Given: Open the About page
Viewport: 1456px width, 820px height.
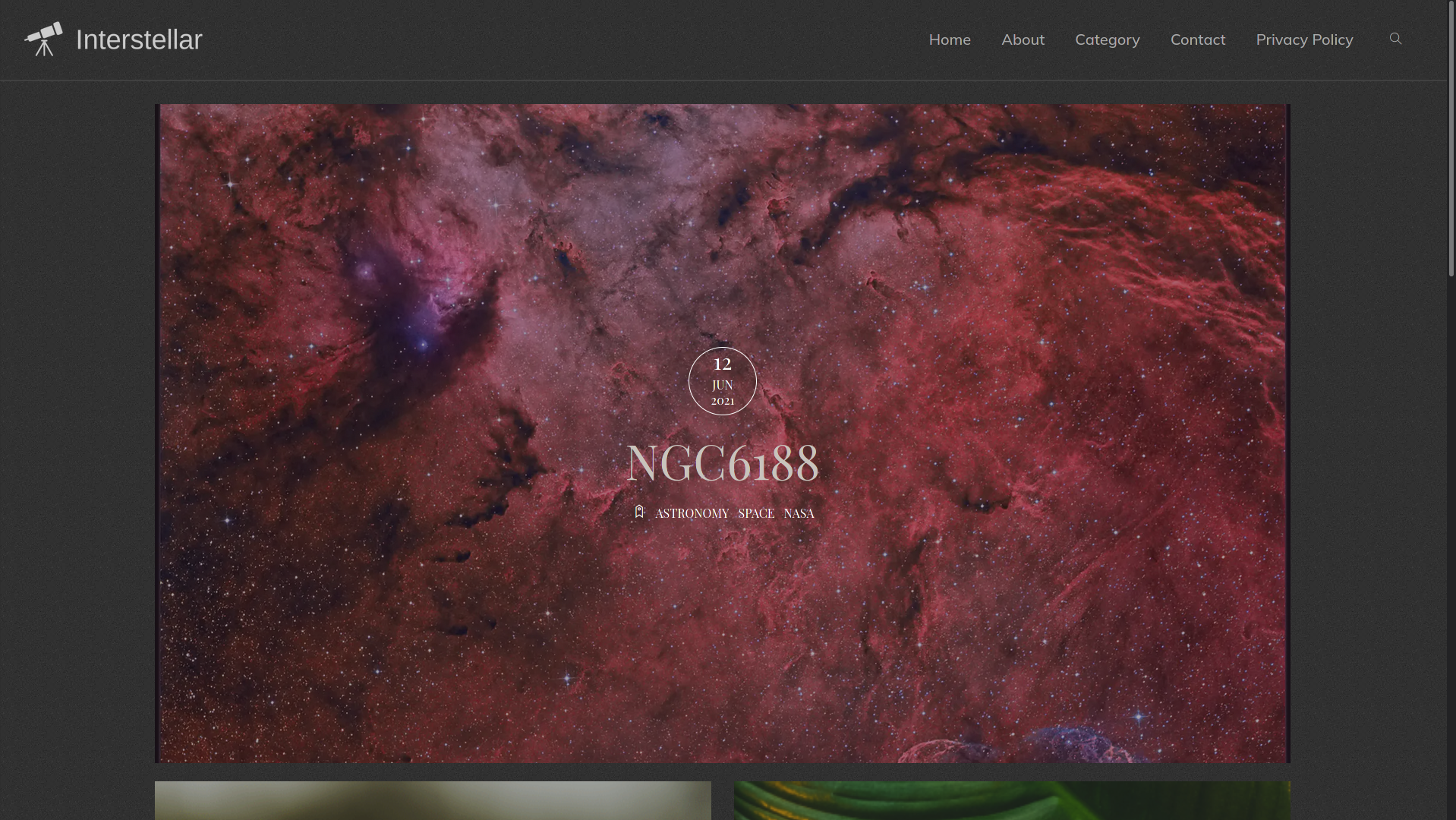Looking at the screenshot, I should (1023, 39).
